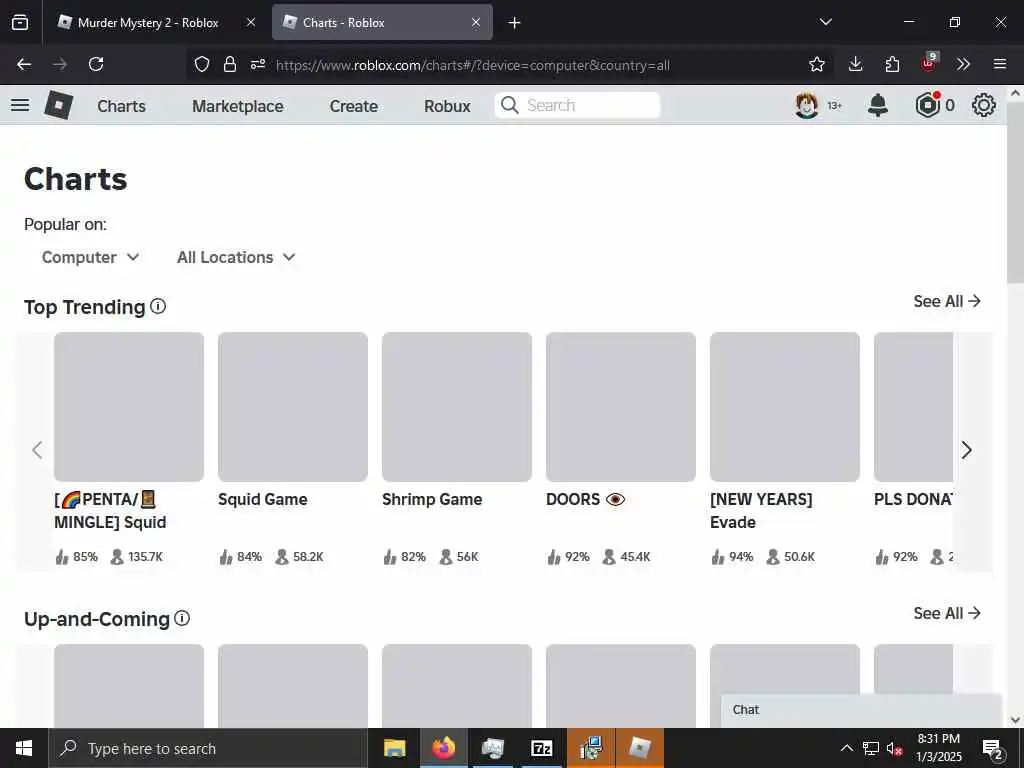Image resolution: width=1024 pixels, height=768 pixels.
Task: Open the notifications bell
Action: click(878, 105)
